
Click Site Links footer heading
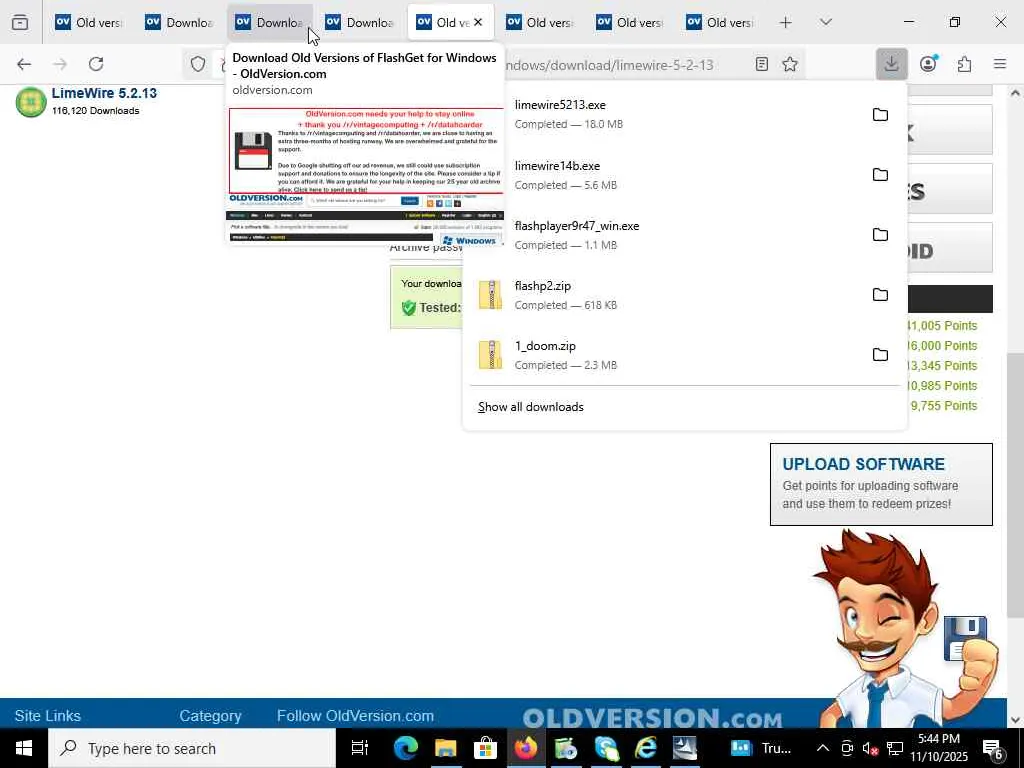pyautogui.click(x=48, y=716)
